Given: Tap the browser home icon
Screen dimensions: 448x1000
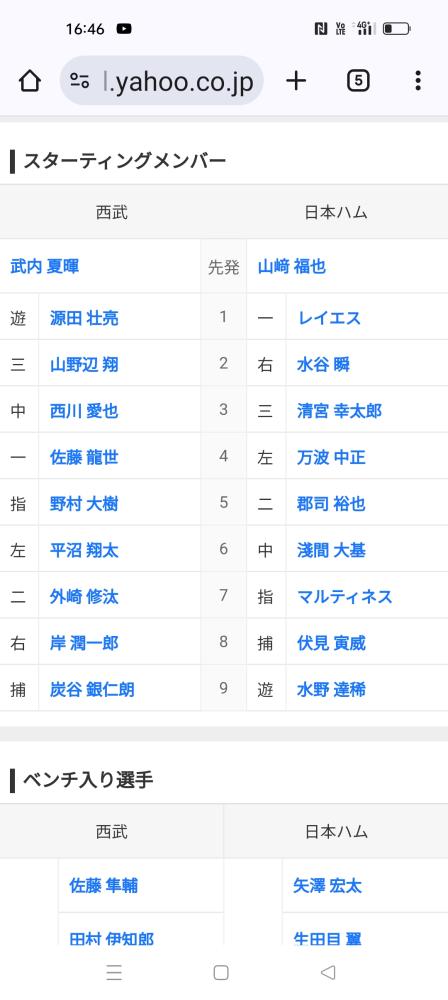Looking at the screenshot, I should tap(30, 81).
